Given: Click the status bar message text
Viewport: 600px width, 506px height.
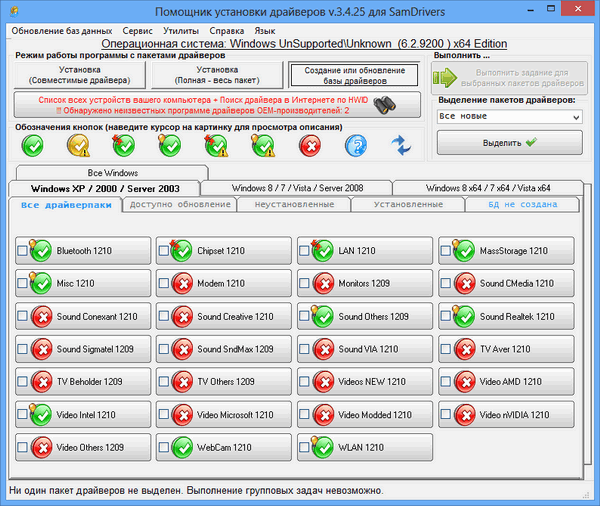Looking at the screenshot, I should pyautogui.click(x=196, y=491).
